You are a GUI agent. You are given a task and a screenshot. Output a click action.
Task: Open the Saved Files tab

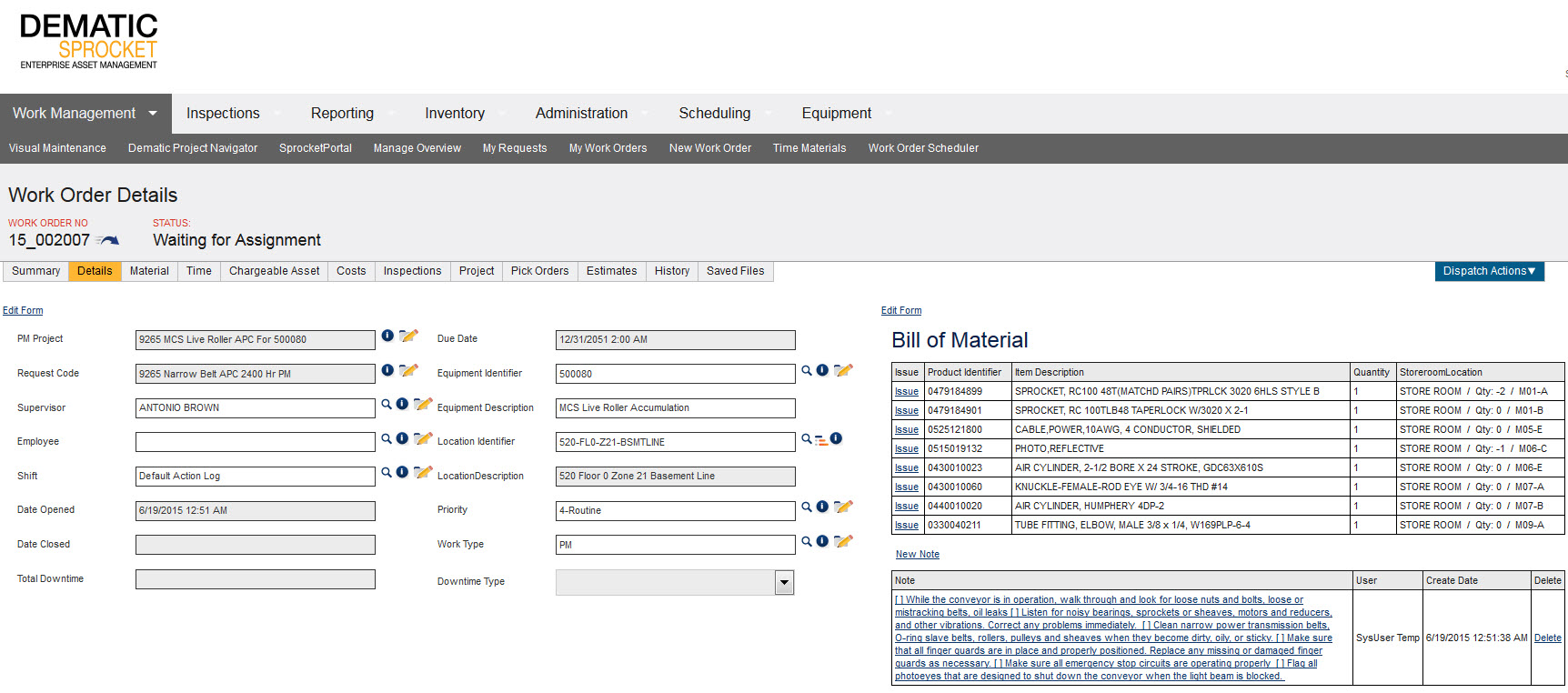tap(736, 271)
